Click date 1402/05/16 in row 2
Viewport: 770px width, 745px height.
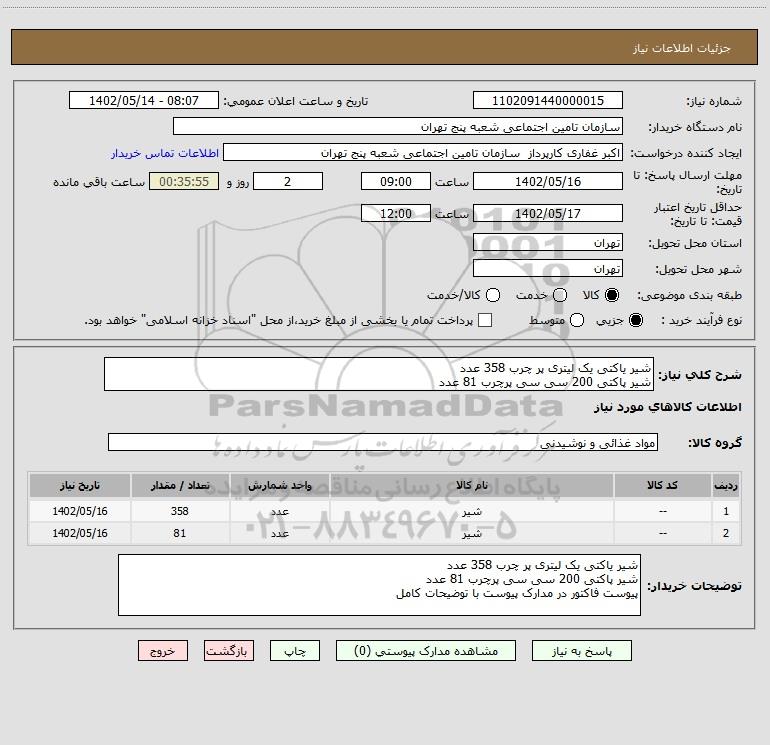coord(80,533)
